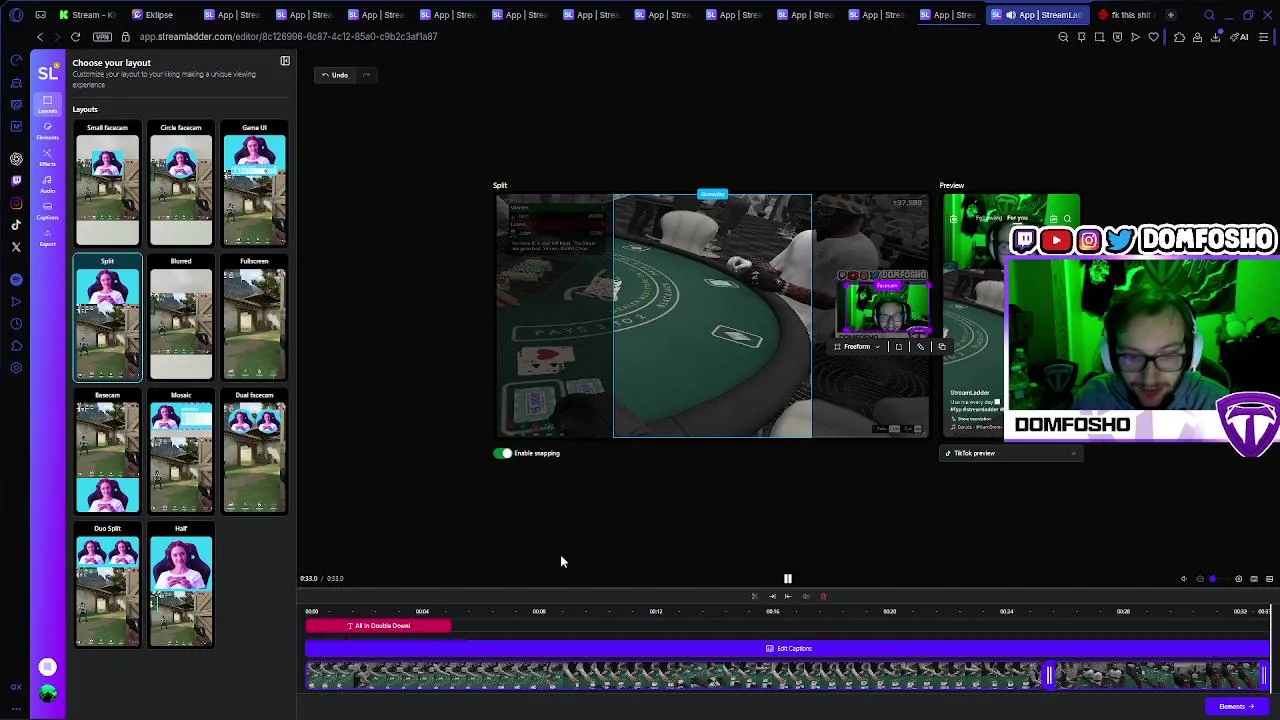Screen dimensions: 1280x720
Task: Pause playback with the pause button
Action: [x=788, y=579]
